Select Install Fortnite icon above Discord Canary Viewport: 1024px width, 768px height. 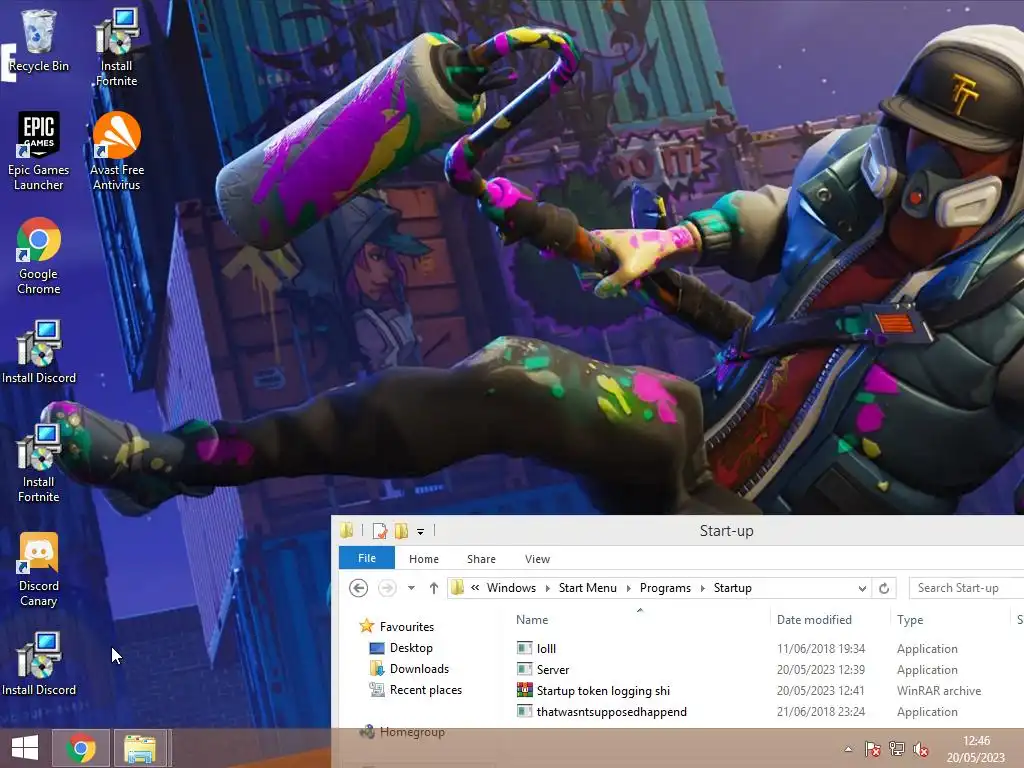pos(39,463)
